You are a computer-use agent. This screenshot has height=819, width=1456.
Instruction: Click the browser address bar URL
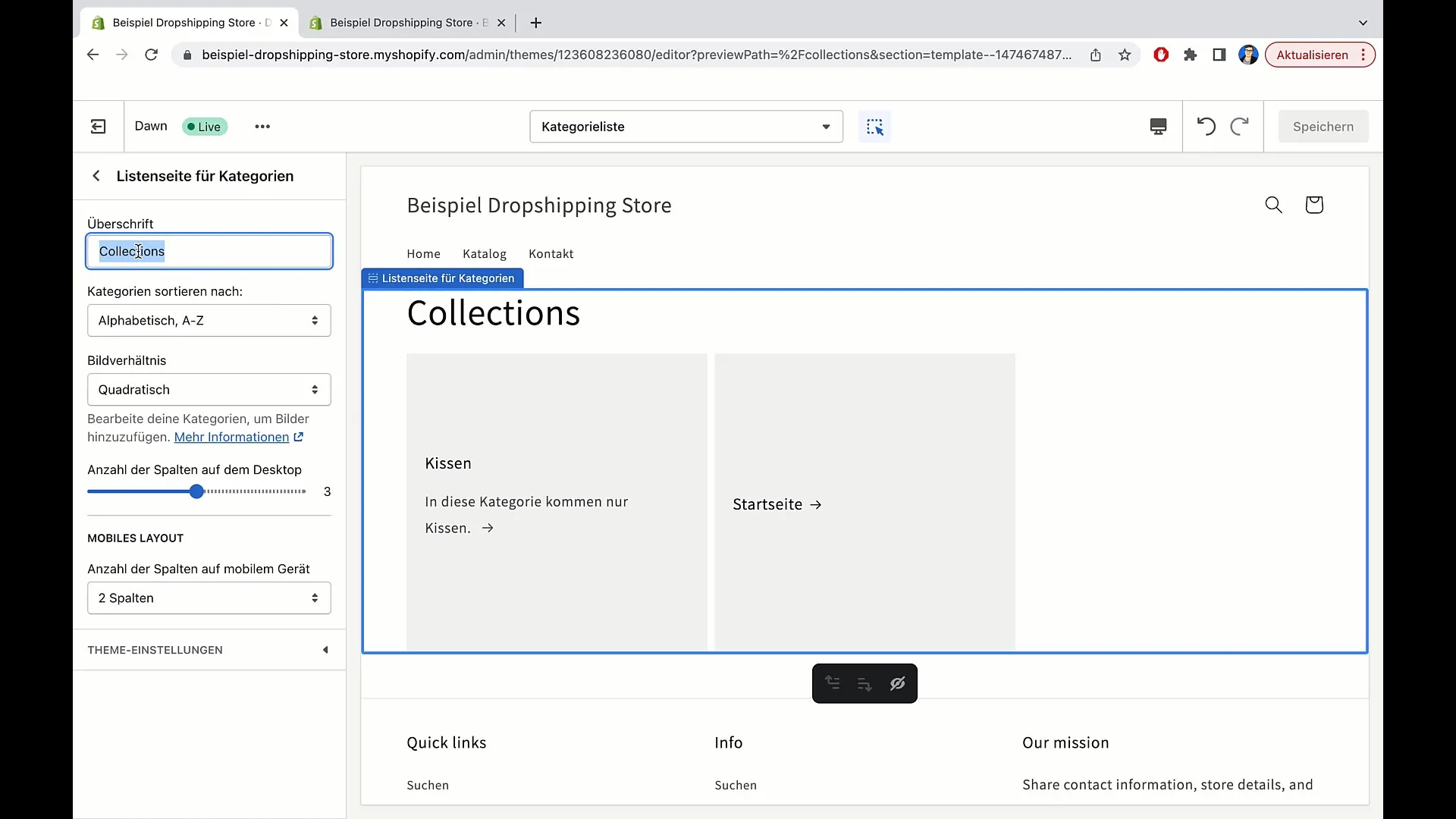(637, 55)
